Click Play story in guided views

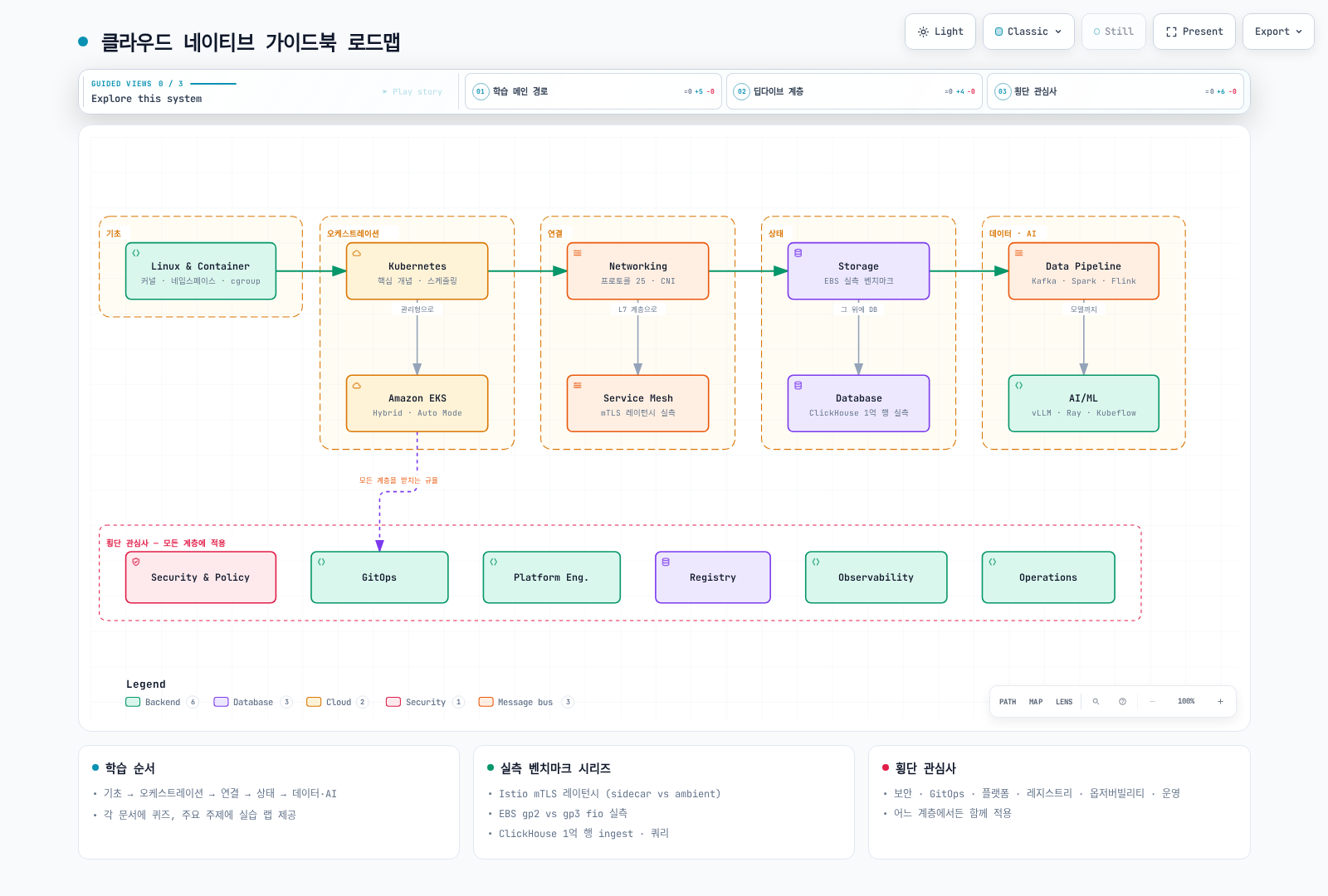pyautogui.click(x=413, y=91)
